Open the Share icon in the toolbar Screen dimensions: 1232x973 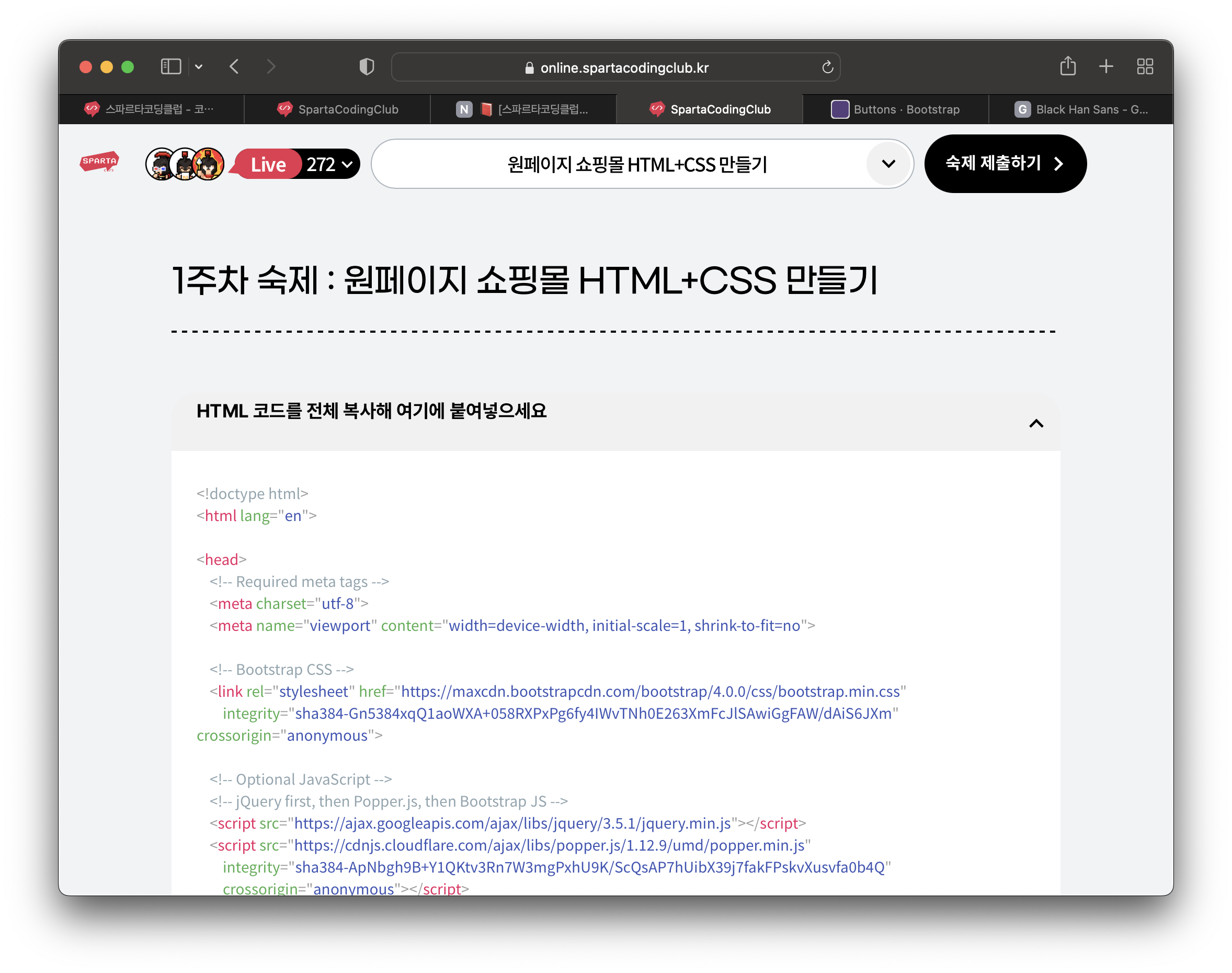tap(1067, 66)
